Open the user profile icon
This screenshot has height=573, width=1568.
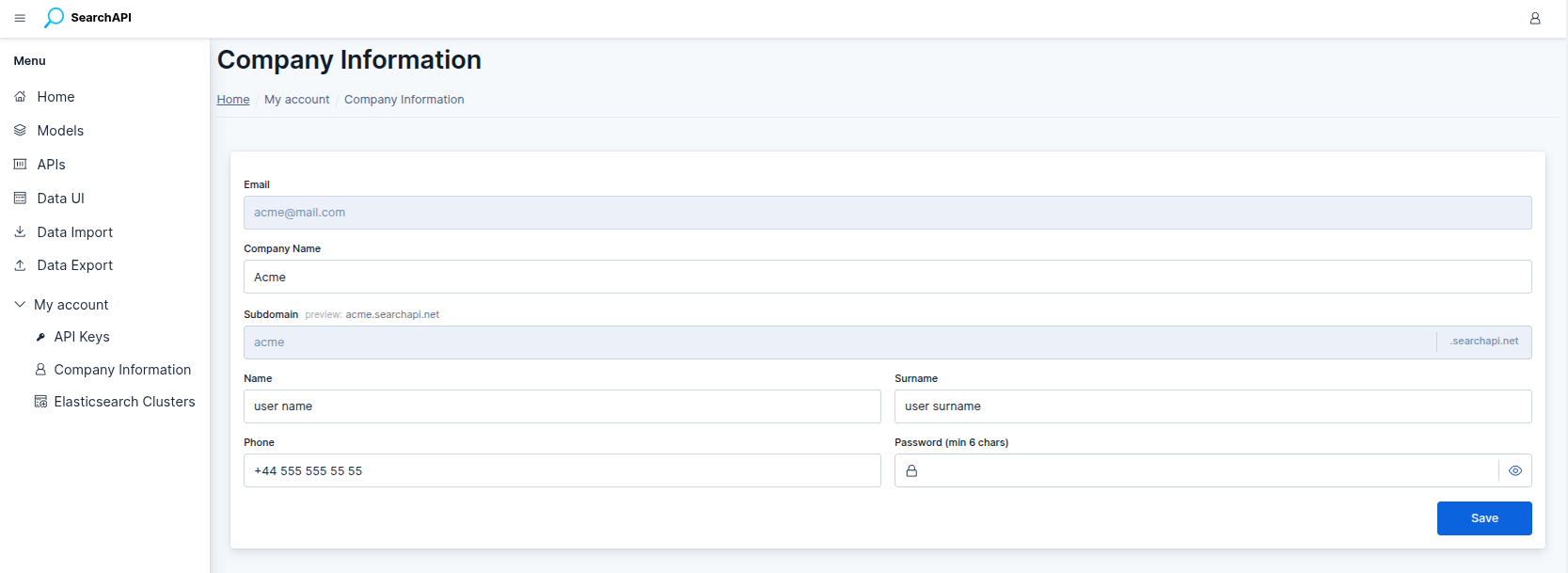1535,18
